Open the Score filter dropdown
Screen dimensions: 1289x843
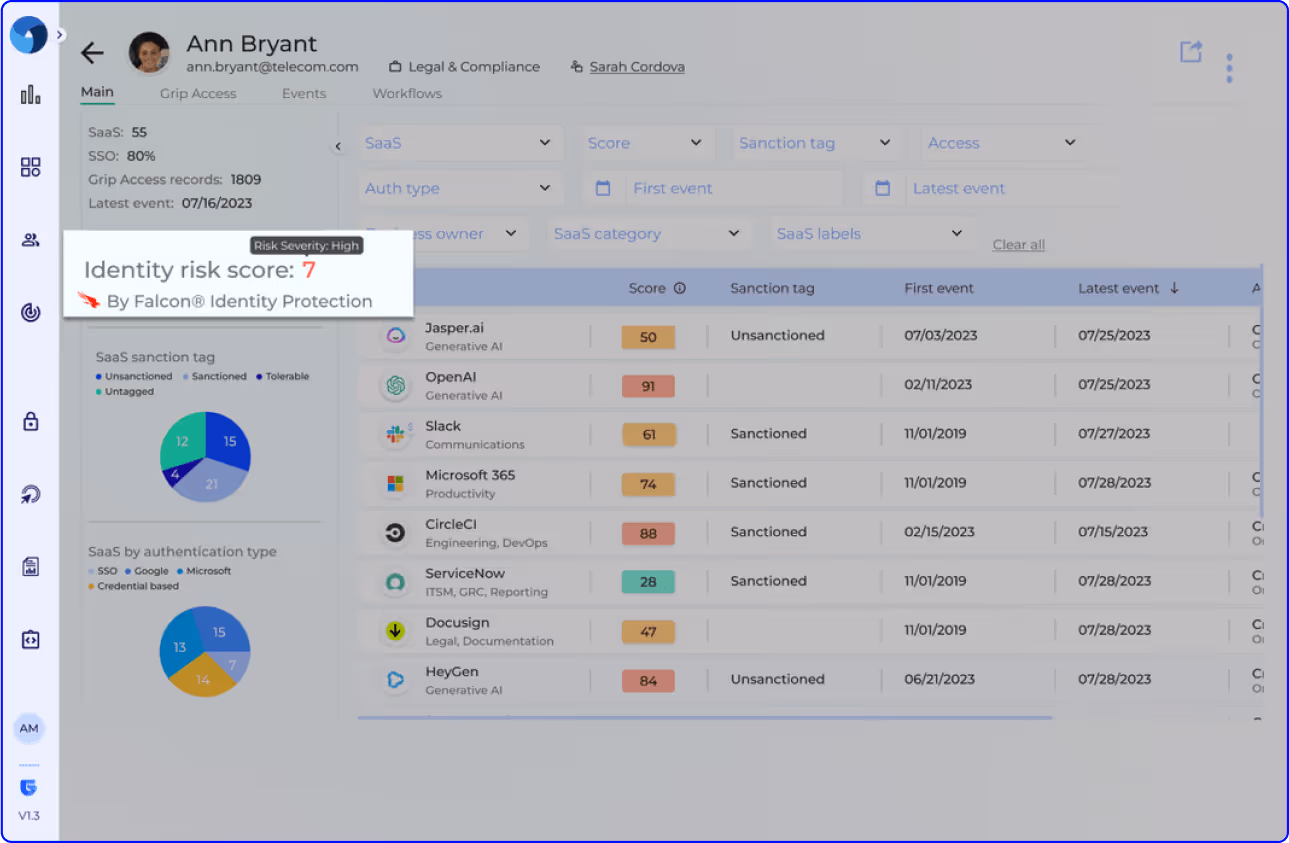click(650, 143)
